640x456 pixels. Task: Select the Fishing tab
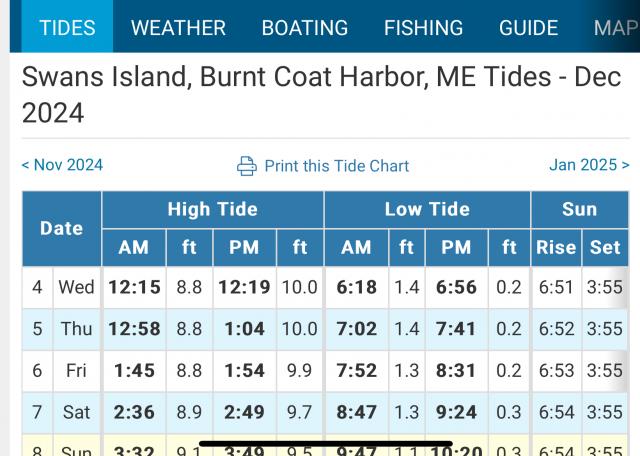coord(423,27)
